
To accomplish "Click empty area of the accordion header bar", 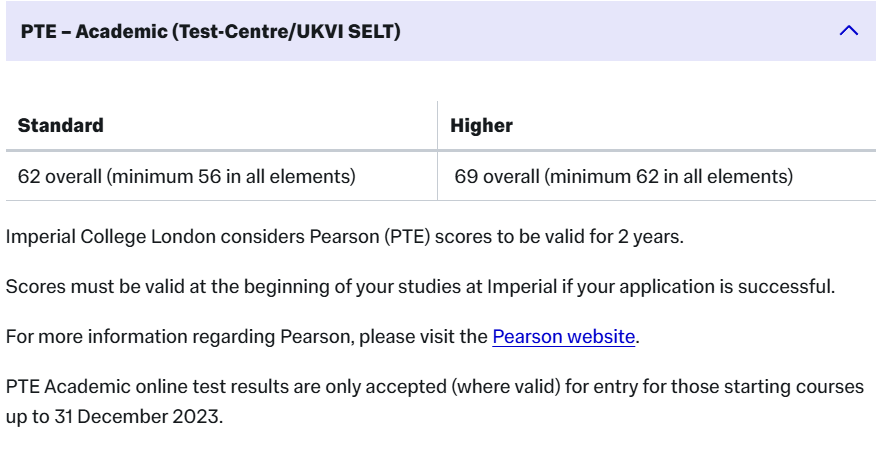I will pos(620,32).
